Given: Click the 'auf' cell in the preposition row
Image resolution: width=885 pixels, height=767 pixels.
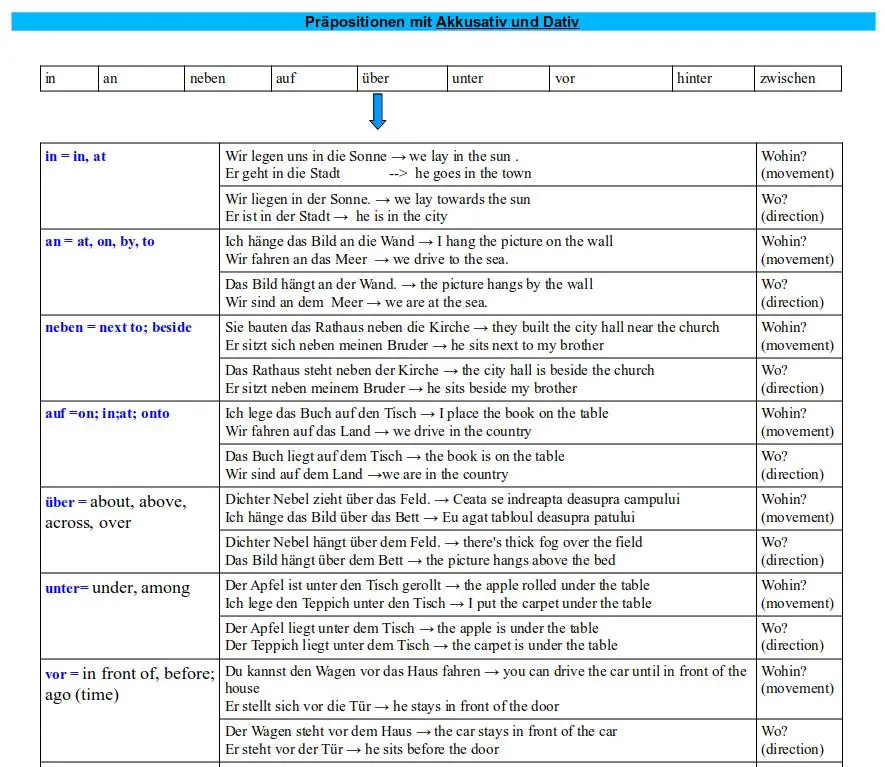Looking at the screenshot, I should point(314,78).
